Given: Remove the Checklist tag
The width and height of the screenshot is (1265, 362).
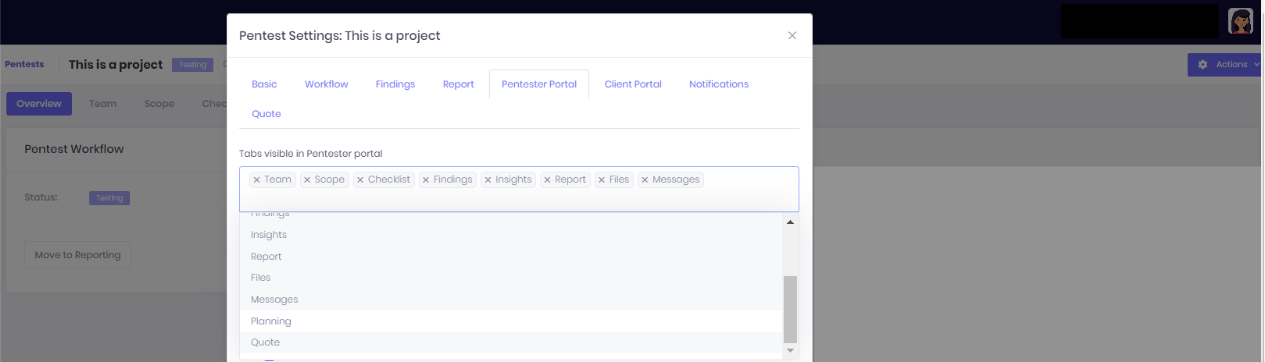Looking at the screenshot, I should click(360, 180).
